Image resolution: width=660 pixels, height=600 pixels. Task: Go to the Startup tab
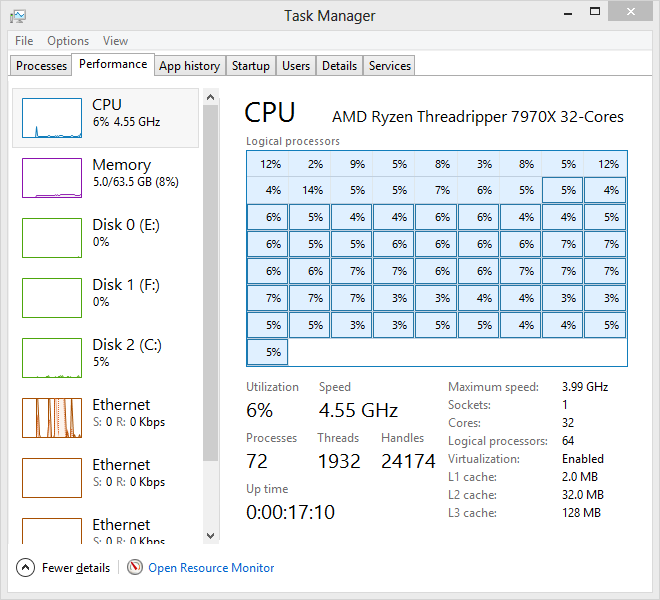coord(250,66)
